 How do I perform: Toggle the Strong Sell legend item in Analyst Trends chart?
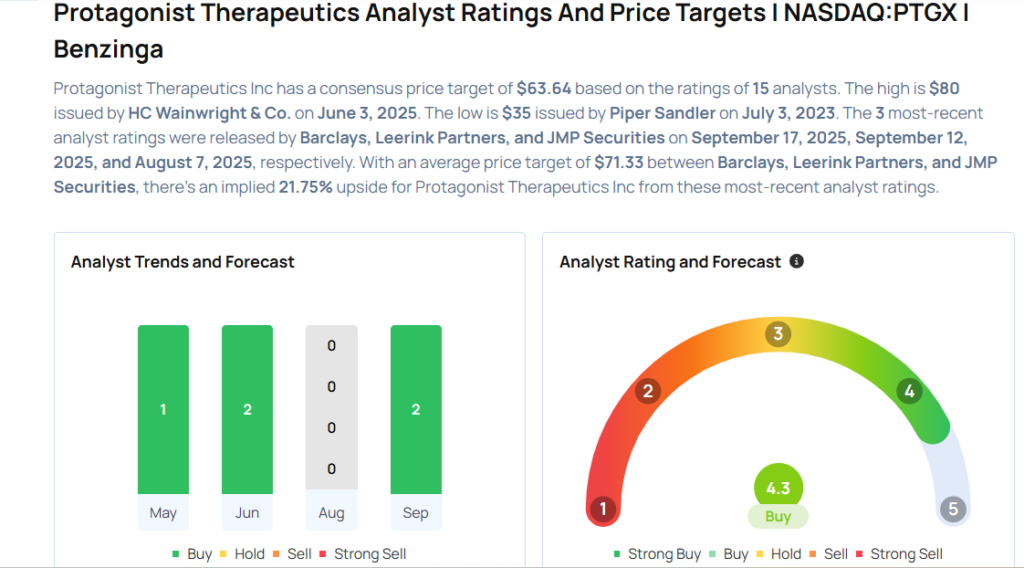click(363, 554)
